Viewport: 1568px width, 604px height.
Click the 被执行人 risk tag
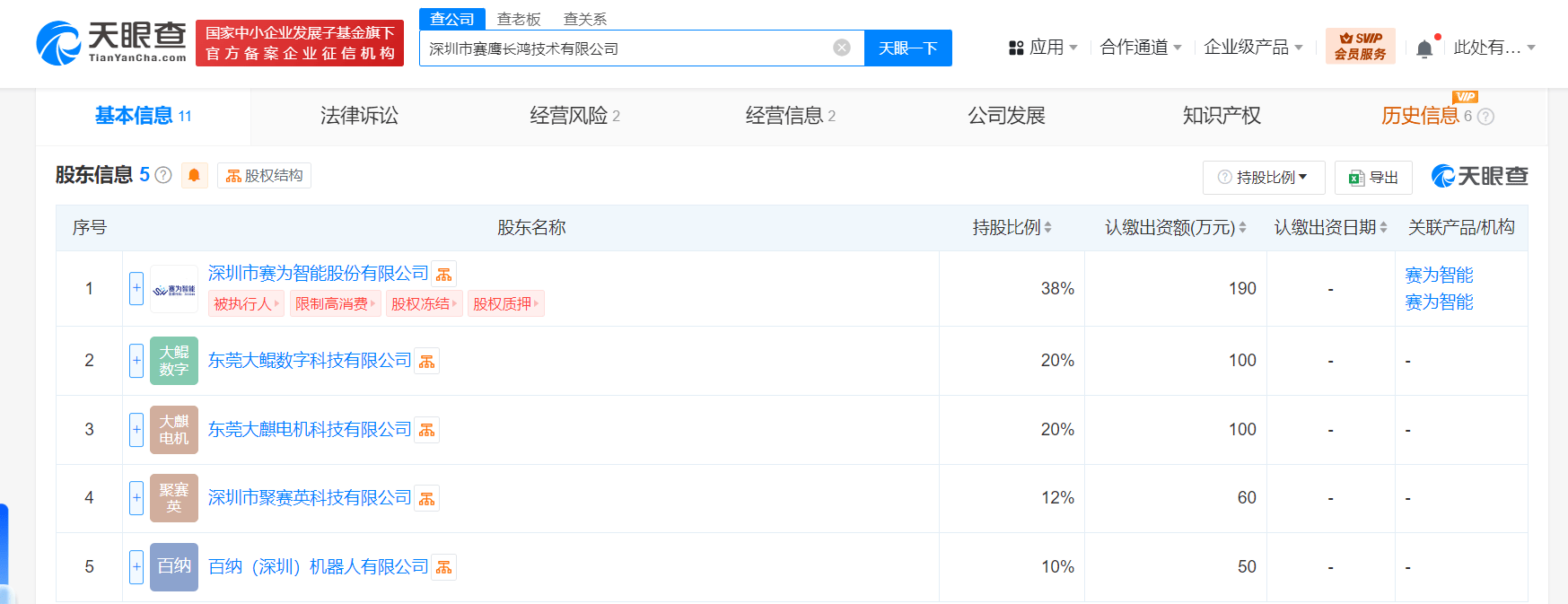coord(246,303)
